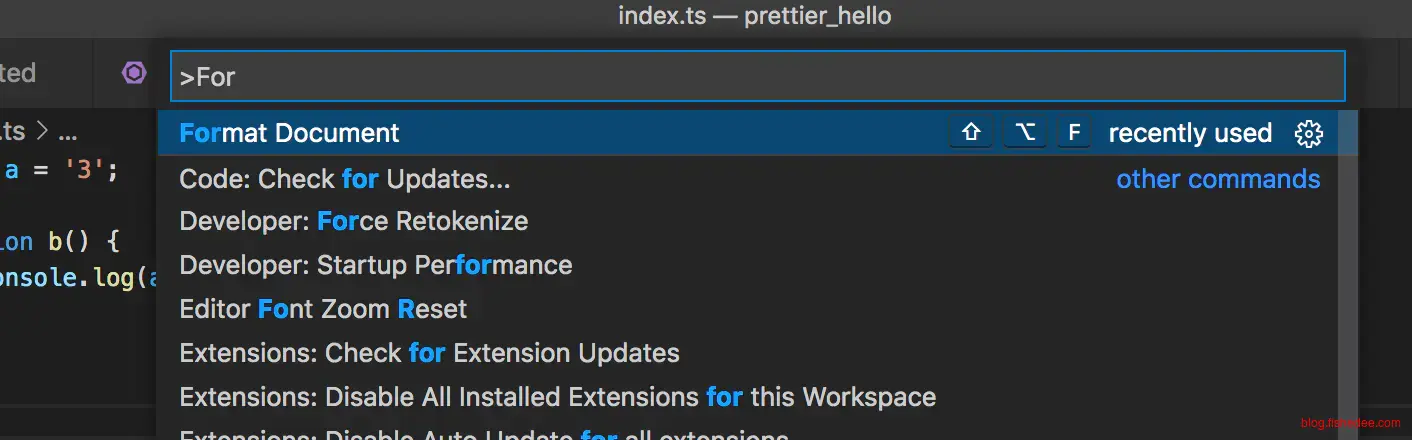
Task: Click the F key badge in the keybinding
Action: pyautogui.click(x=1074, y=134)
